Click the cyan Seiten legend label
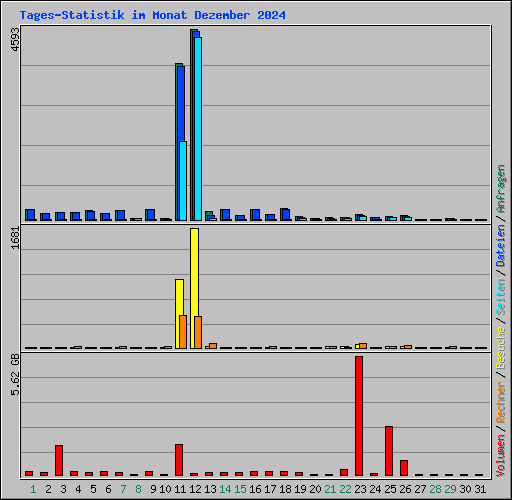This screenshot has height=500, width=512. [501, 297]
